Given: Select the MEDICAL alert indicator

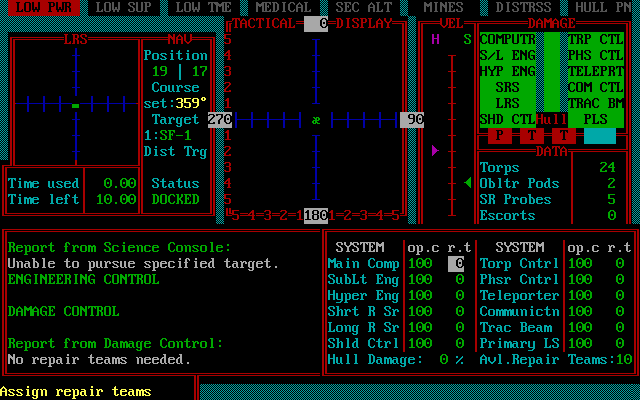Looking at the screenshot, I should pyautogui.click(x=283, y=7).
